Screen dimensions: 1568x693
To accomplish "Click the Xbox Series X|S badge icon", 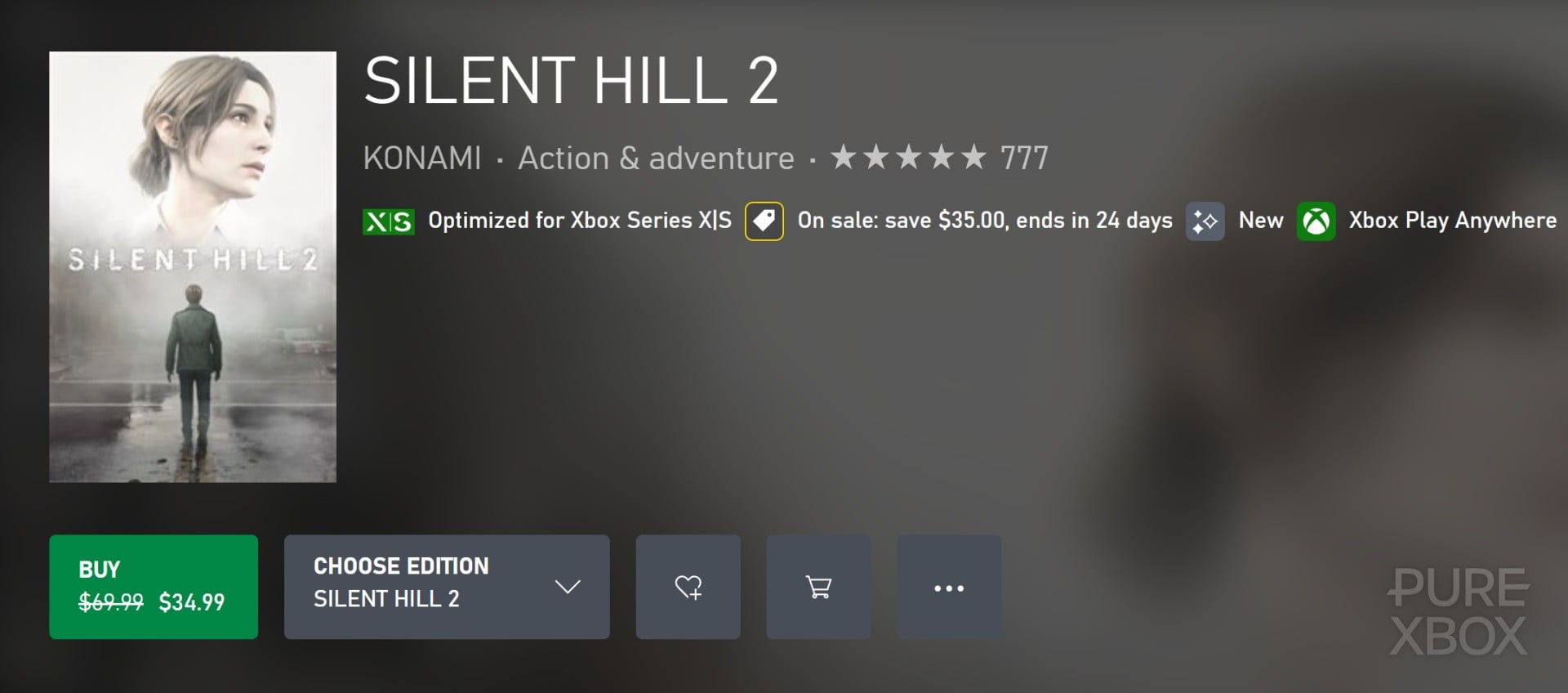I will coord(388,221).
